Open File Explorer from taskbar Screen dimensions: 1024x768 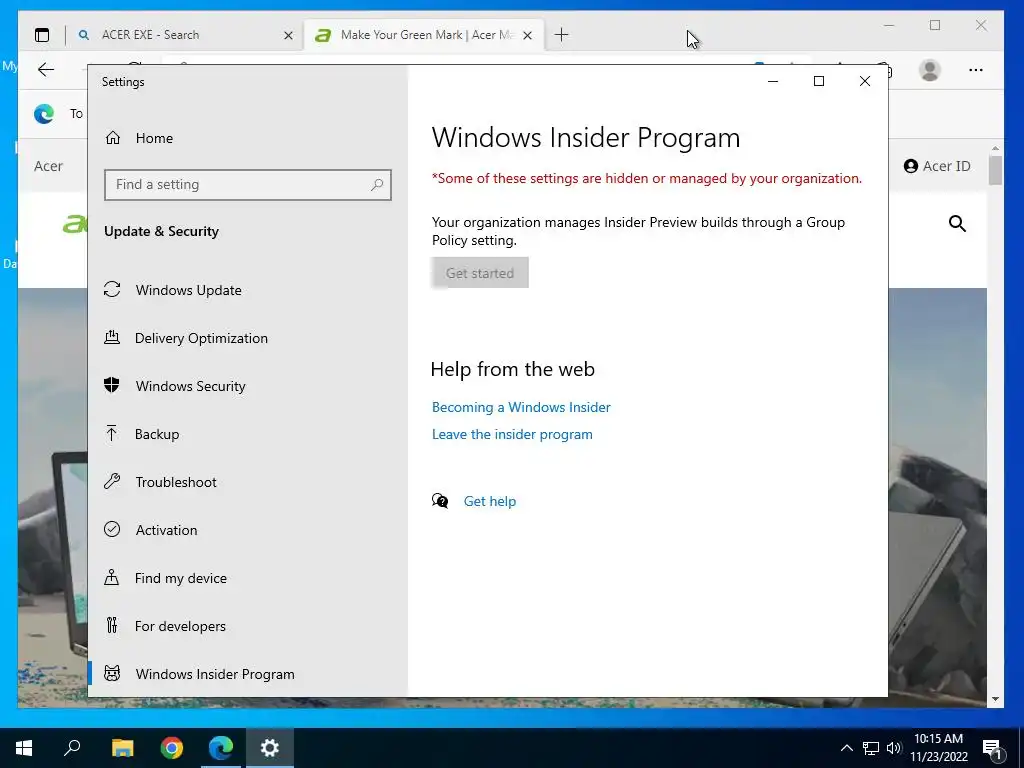[x=122, y=748]
